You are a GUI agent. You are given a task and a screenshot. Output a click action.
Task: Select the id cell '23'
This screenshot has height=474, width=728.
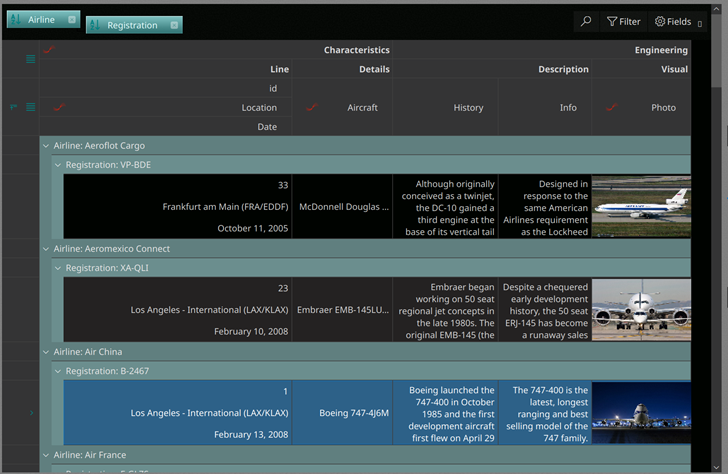pos(178,288)
